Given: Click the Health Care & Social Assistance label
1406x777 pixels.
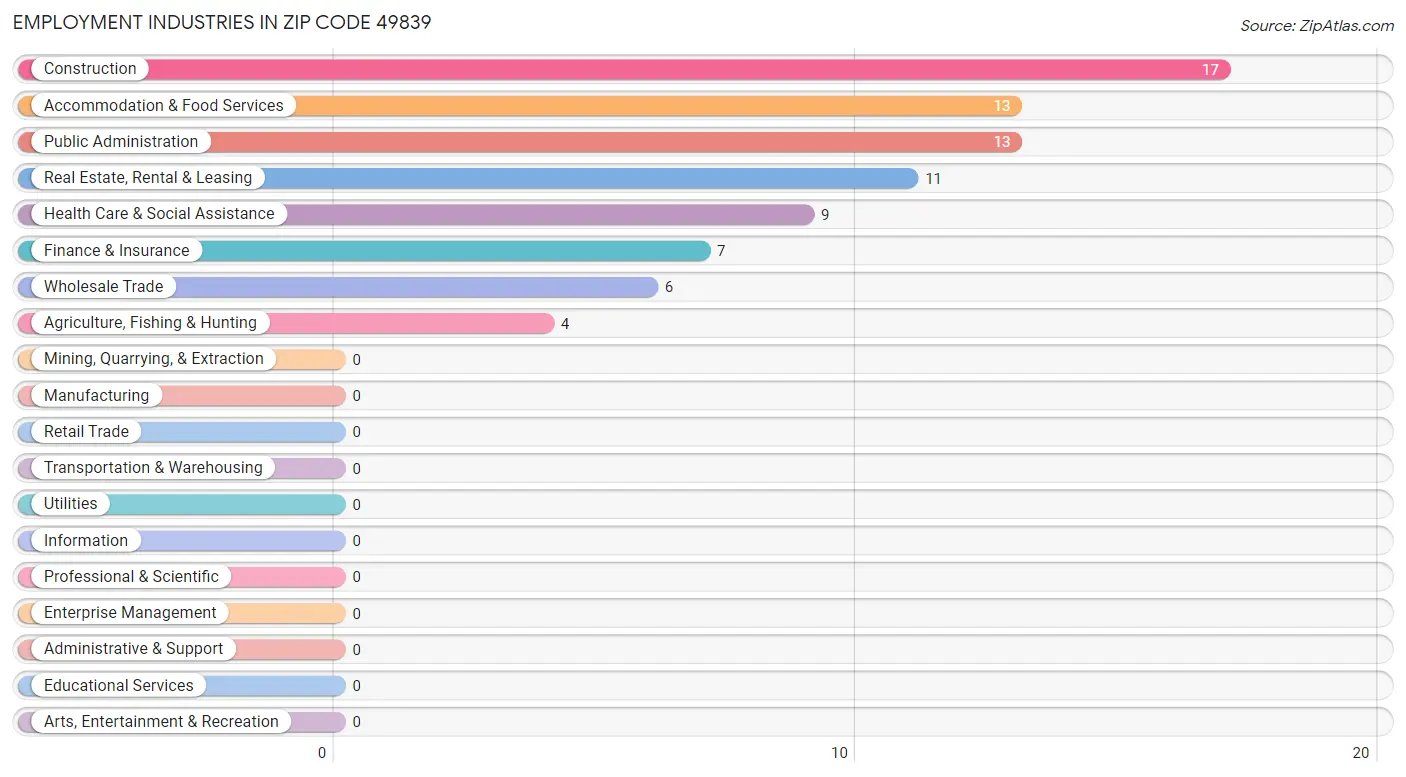Looking at the screenshot, I should click(159, 214).
